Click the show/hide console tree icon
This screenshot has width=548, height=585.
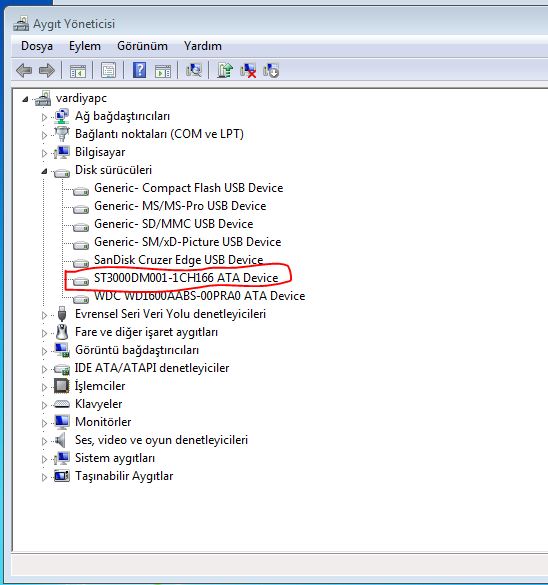pos(78,71)
